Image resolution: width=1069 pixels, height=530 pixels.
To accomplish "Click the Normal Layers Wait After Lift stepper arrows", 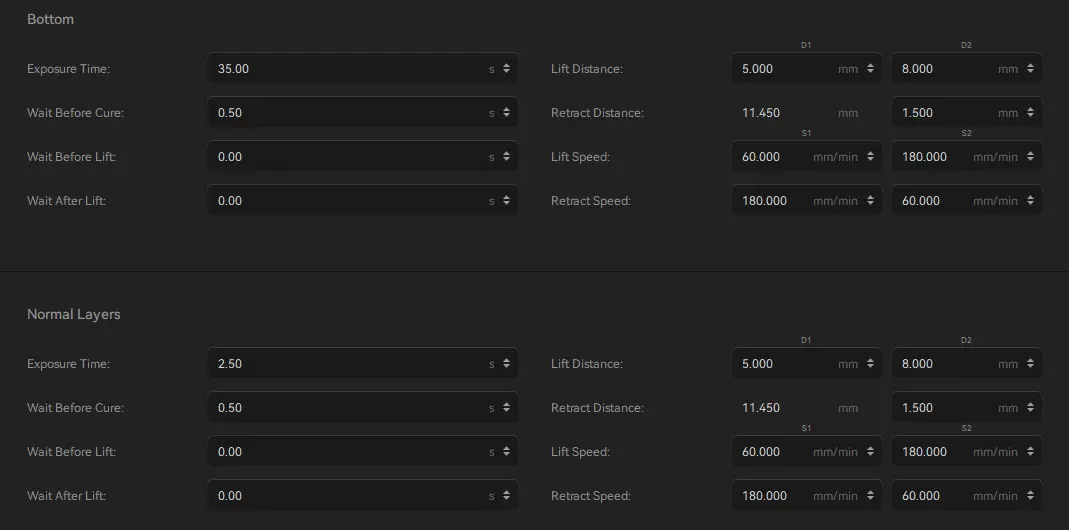I will (x=506, y=495).
